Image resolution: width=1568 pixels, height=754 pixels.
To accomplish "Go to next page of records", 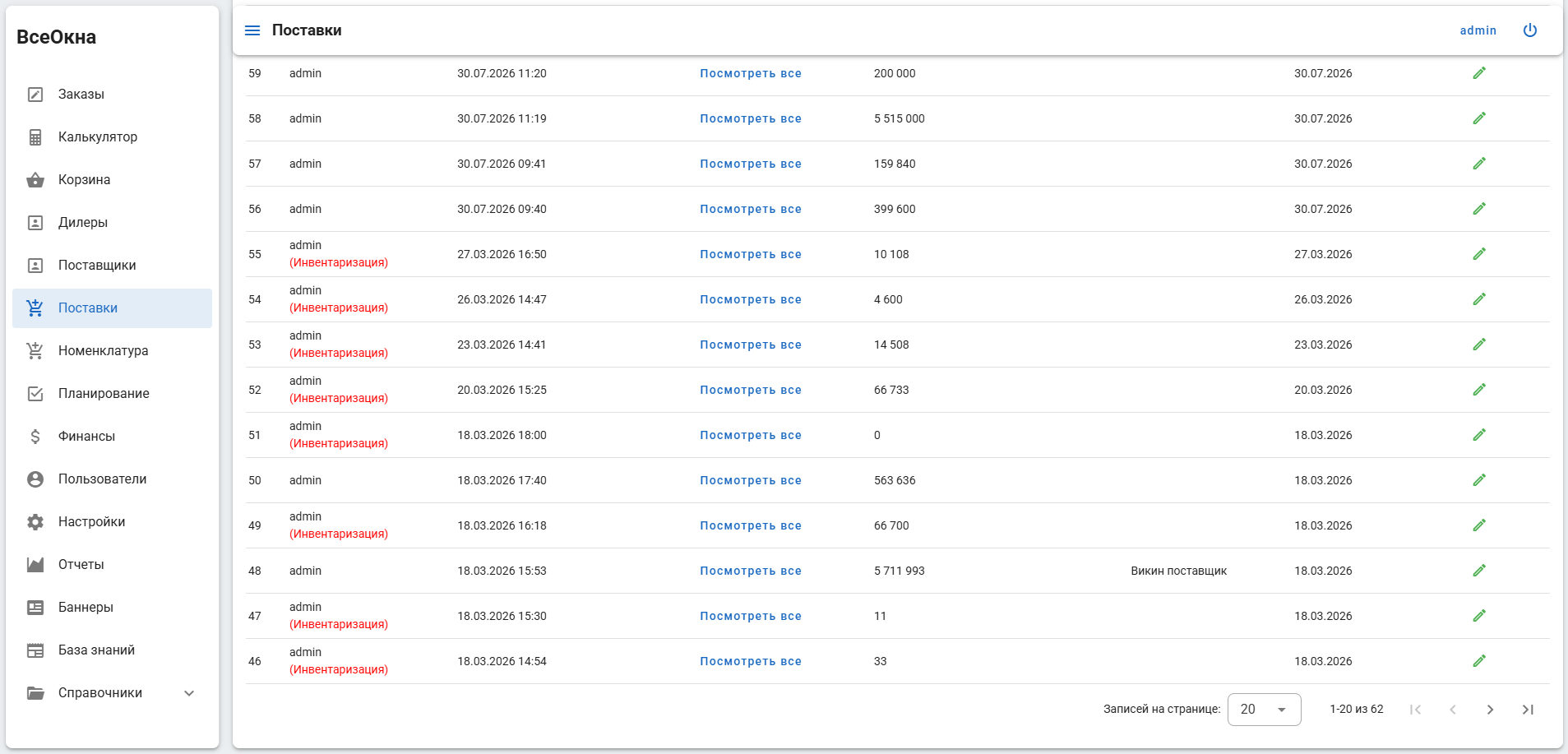I will pyautogui.click(x=1490, y=710).
